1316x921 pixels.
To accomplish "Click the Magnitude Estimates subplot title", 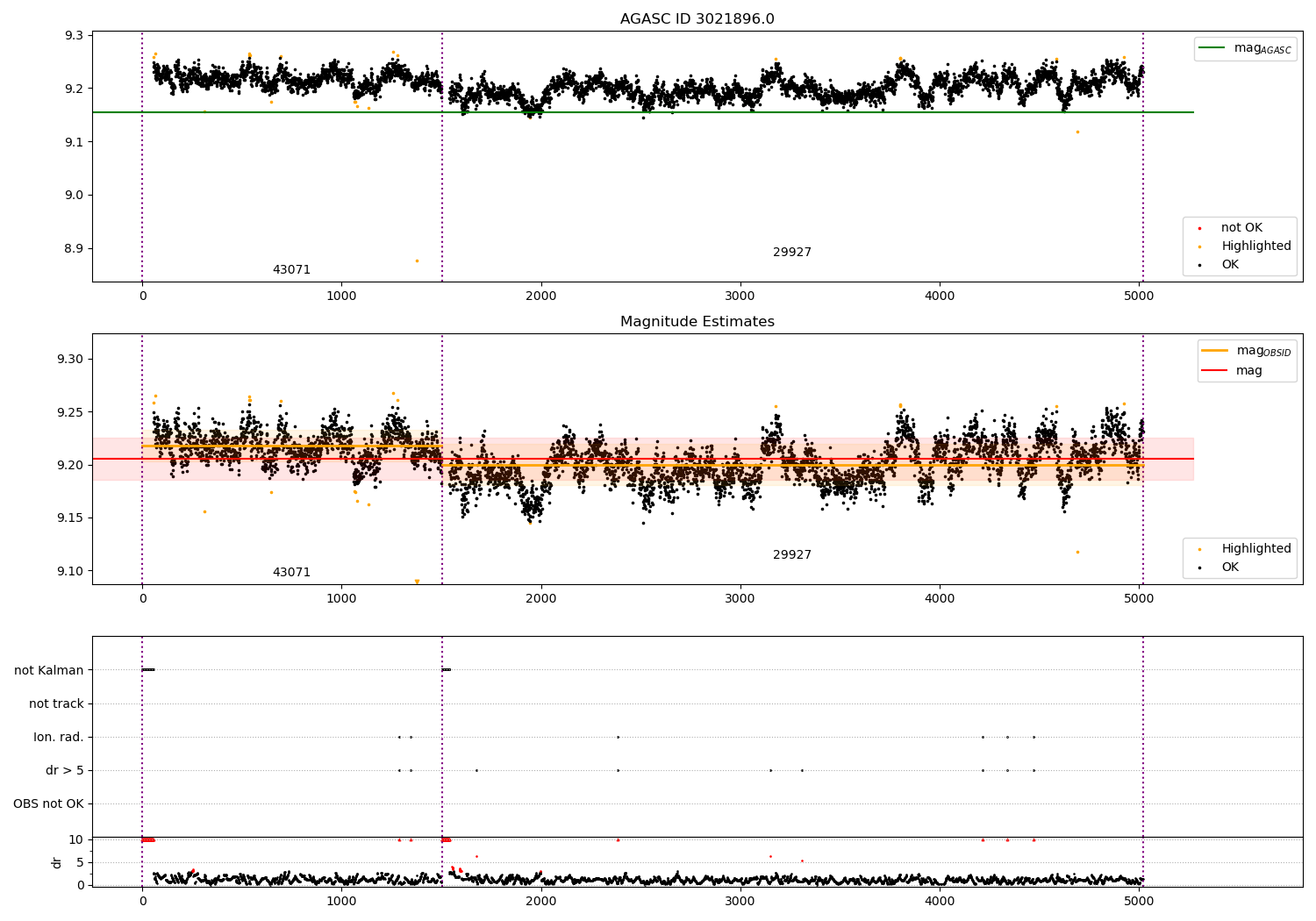I will tap(697, 322).
